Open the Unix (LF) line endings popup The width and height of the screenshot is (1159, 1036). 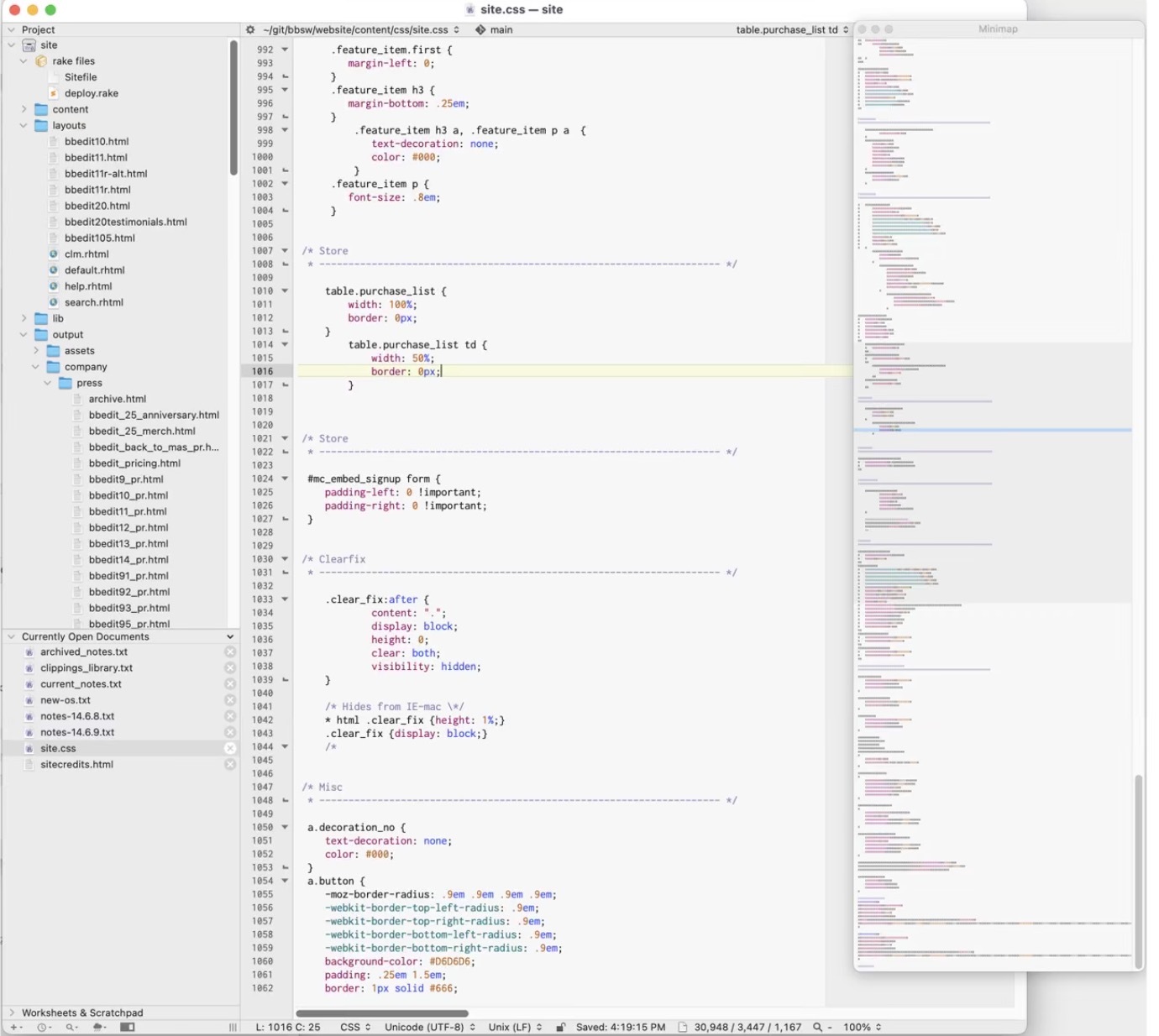click(x=516, y=1027)
